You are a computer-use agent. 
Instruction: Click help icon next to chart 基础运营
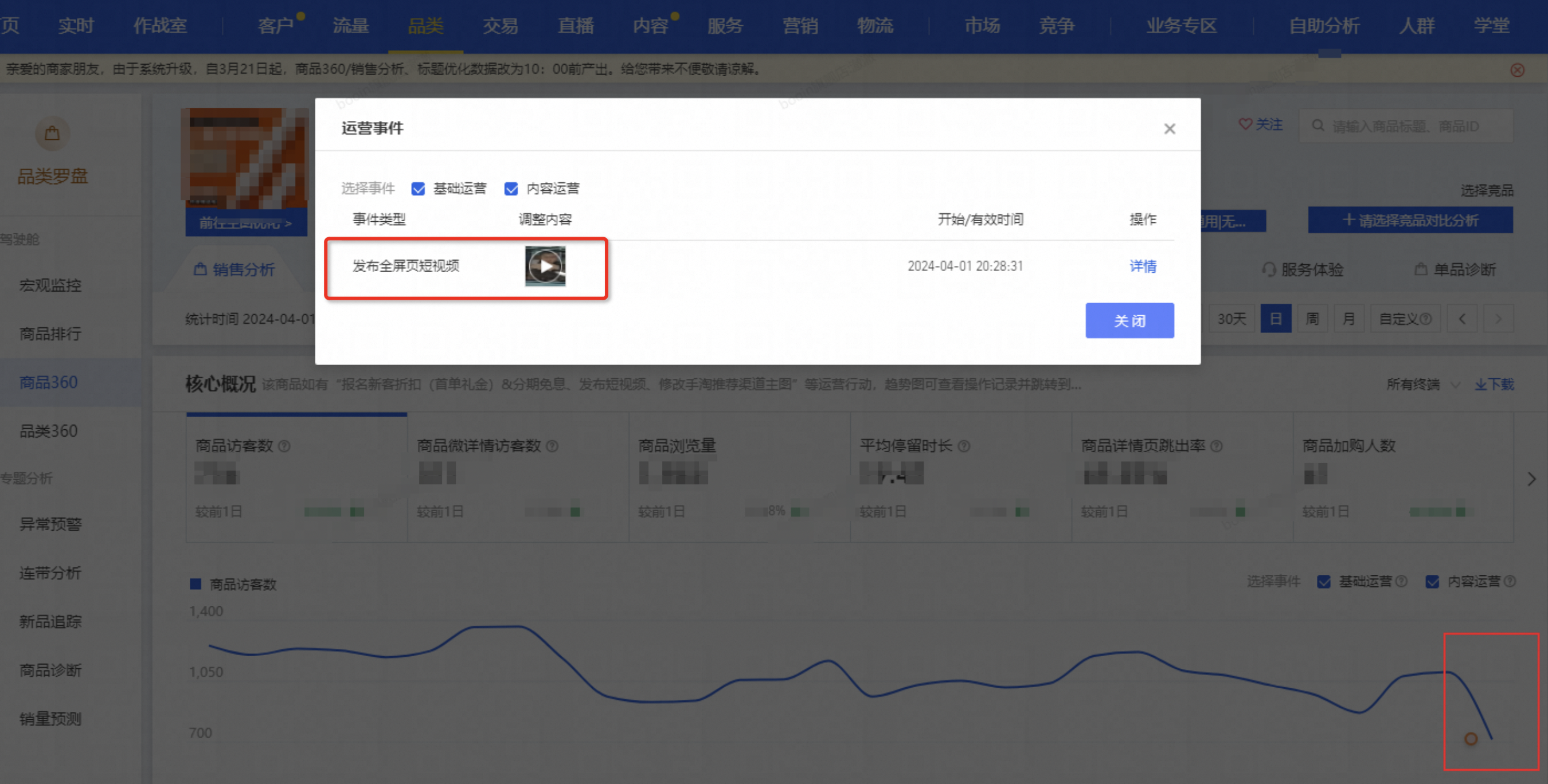tap(1401, 581)
